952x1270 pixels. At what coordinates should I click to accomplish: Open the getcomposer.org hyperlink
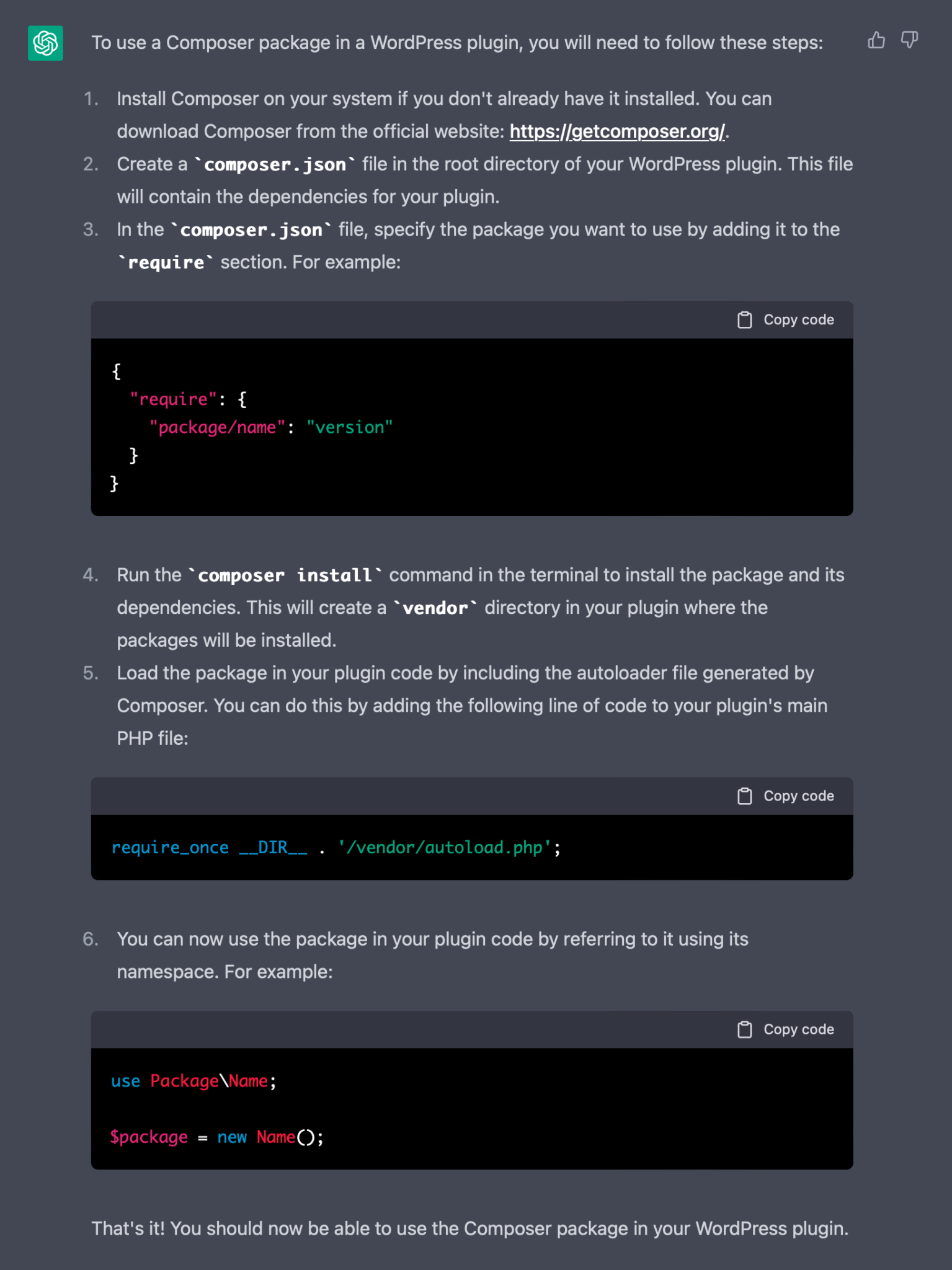(618, 131)
